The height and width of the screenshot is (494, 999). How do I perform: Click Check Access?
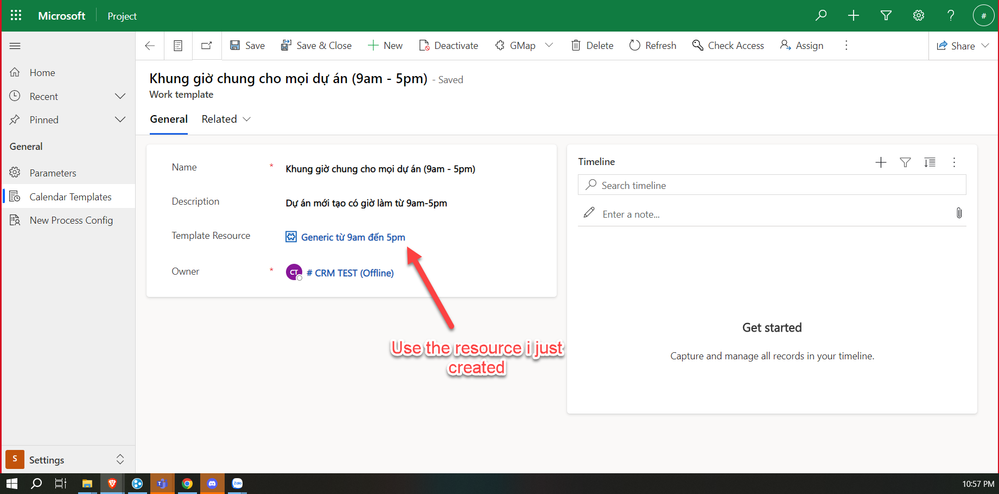728,46
